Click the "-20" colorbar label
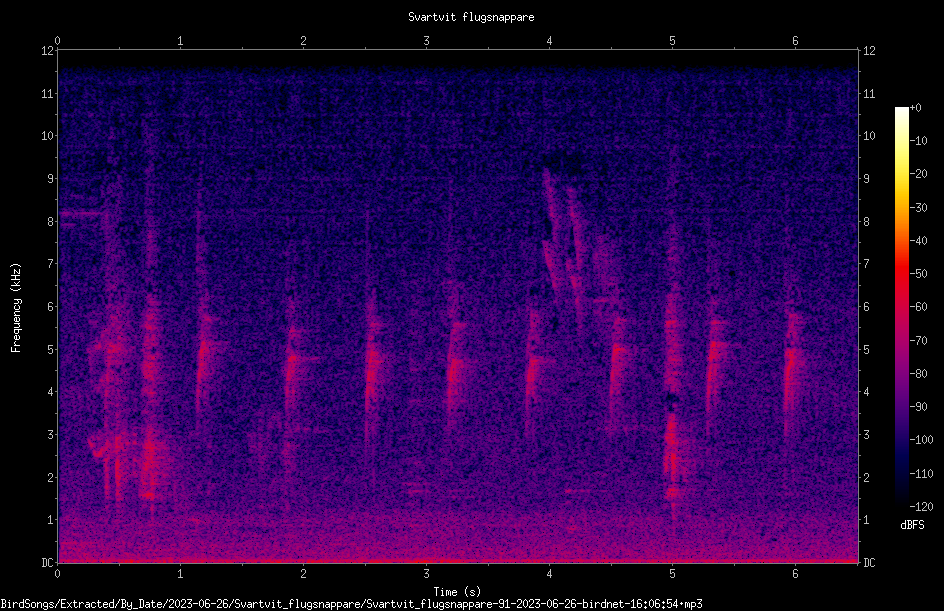 918,174
